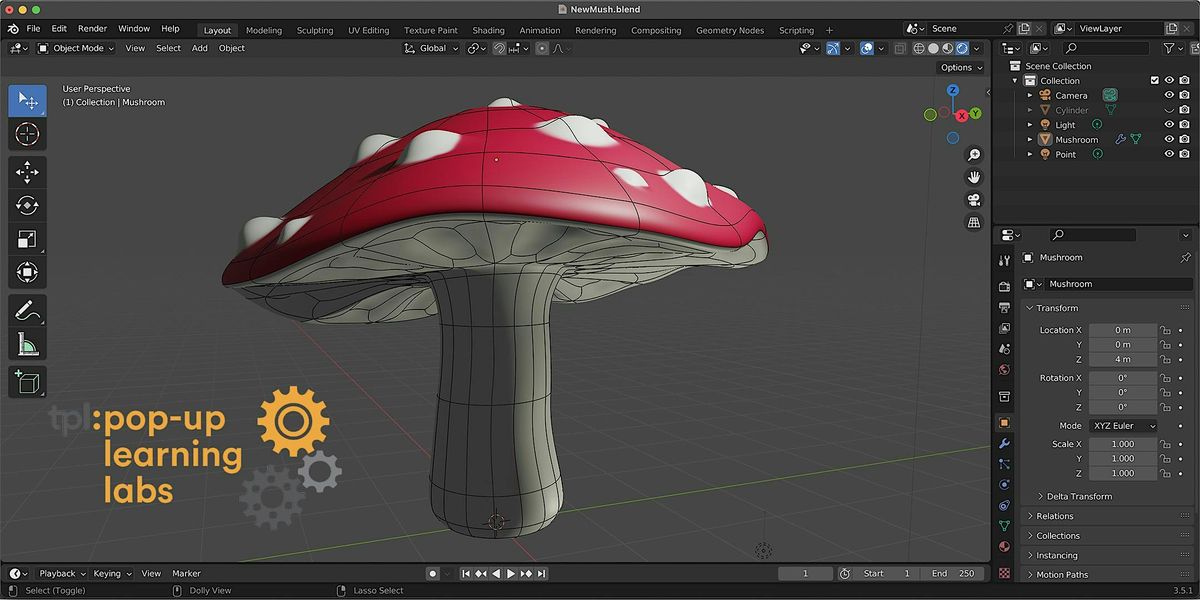Image resolution: width=1200 pixels, height=600 pixels.
Task: Expand the Delta Transform section
Action: [x=1077, y=496]
